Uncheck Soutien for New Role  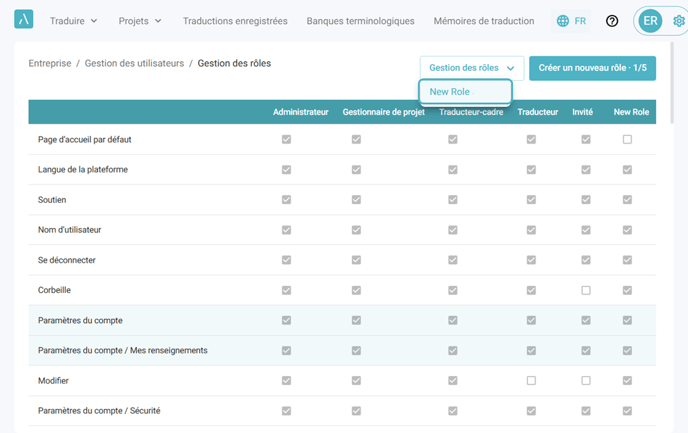click(x=627, y=200)
